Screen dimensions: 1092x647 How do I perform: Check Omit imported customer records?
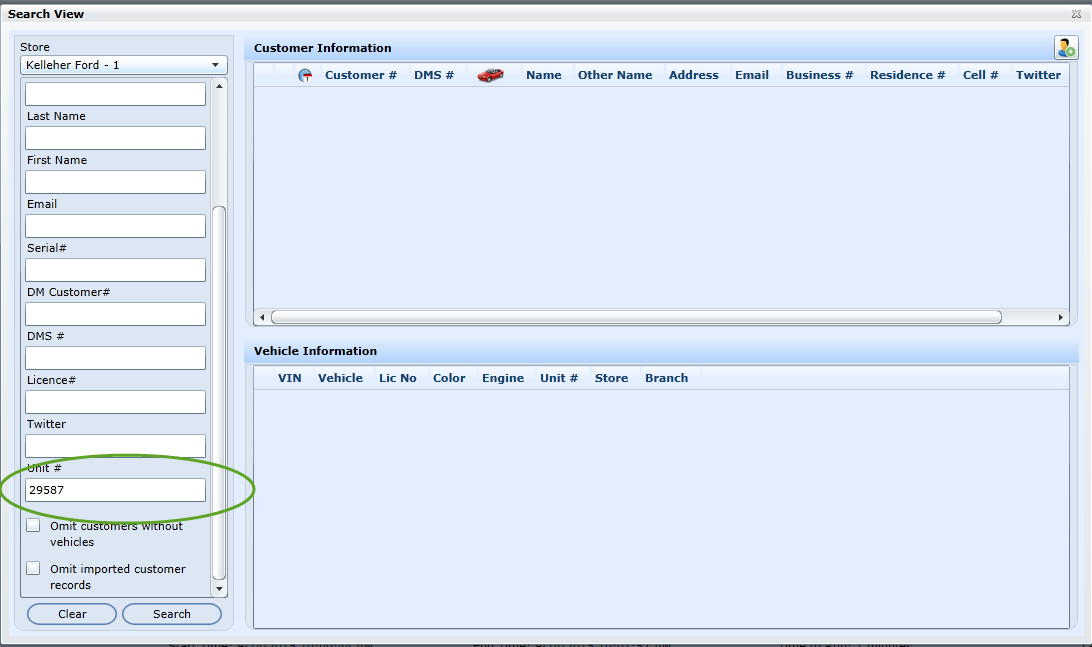34,569
